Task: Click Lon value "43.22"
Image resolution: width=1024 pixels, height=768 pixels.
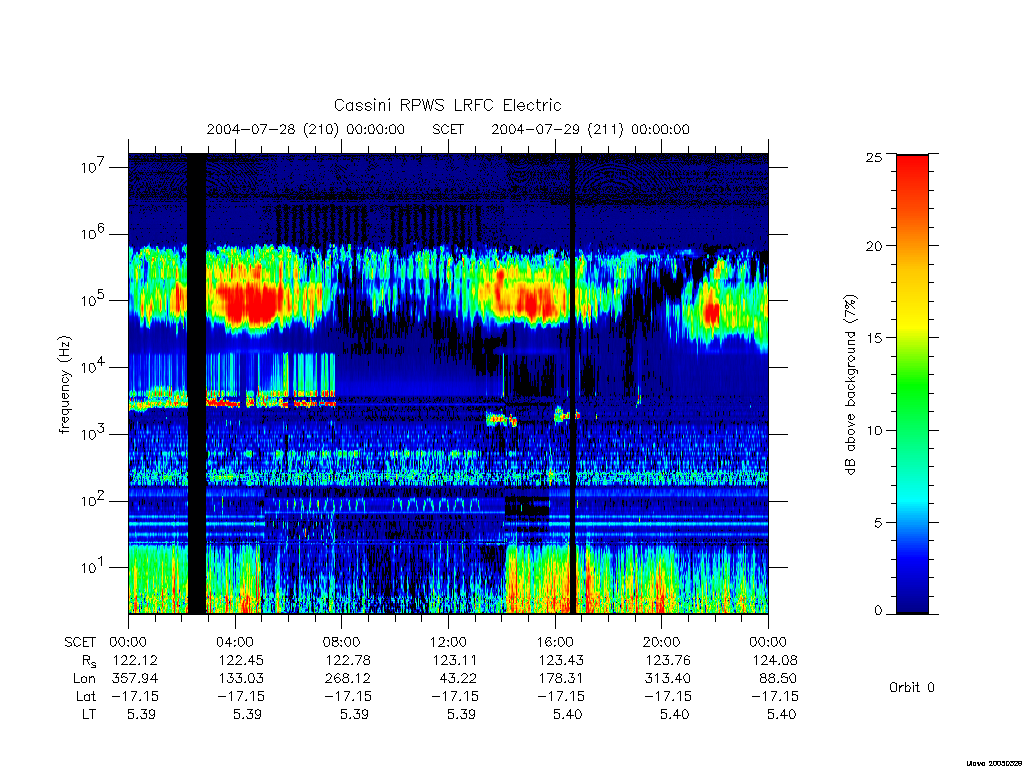Action: [458, 678]
